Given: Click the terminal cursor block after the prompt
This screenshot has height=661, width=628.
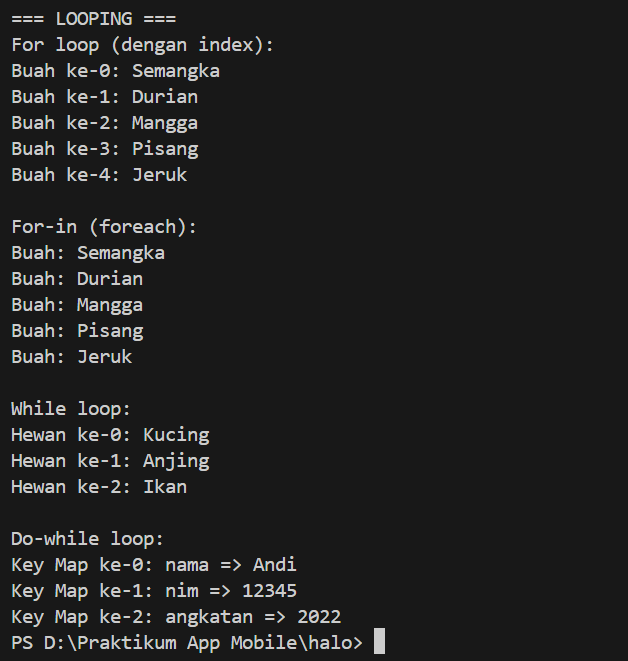Looking at the screenshot, I should coord(379,642).
